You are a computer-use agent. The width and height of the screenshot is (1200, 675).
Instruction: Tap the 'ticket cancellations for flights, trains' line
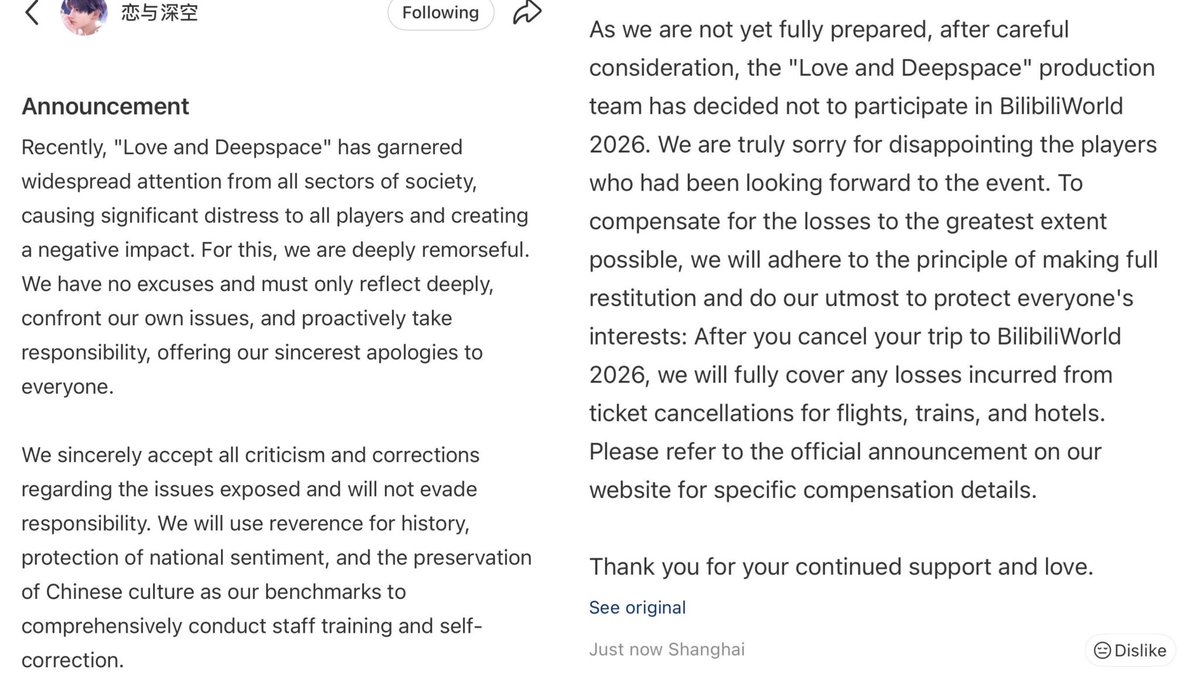point(847,413)
